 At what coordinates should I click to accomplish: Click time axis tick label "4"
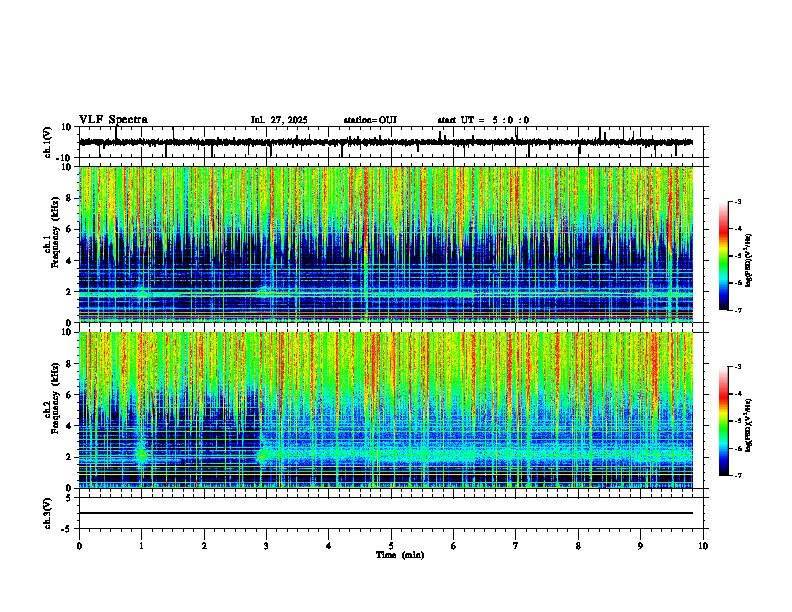[x=329, y=546]
